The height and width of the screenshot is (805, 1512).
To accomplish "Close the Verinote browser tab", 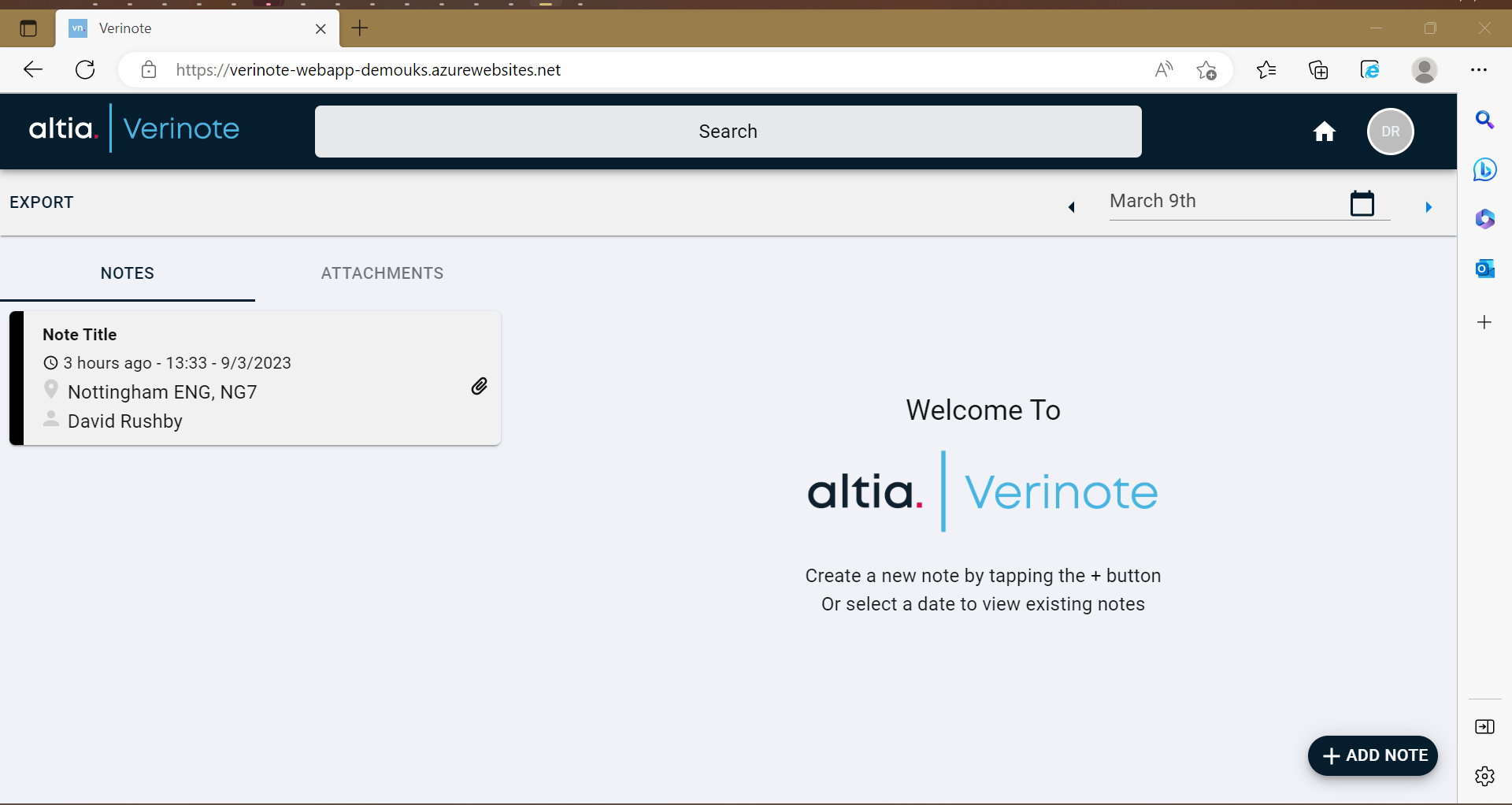I will coord(321,29).
